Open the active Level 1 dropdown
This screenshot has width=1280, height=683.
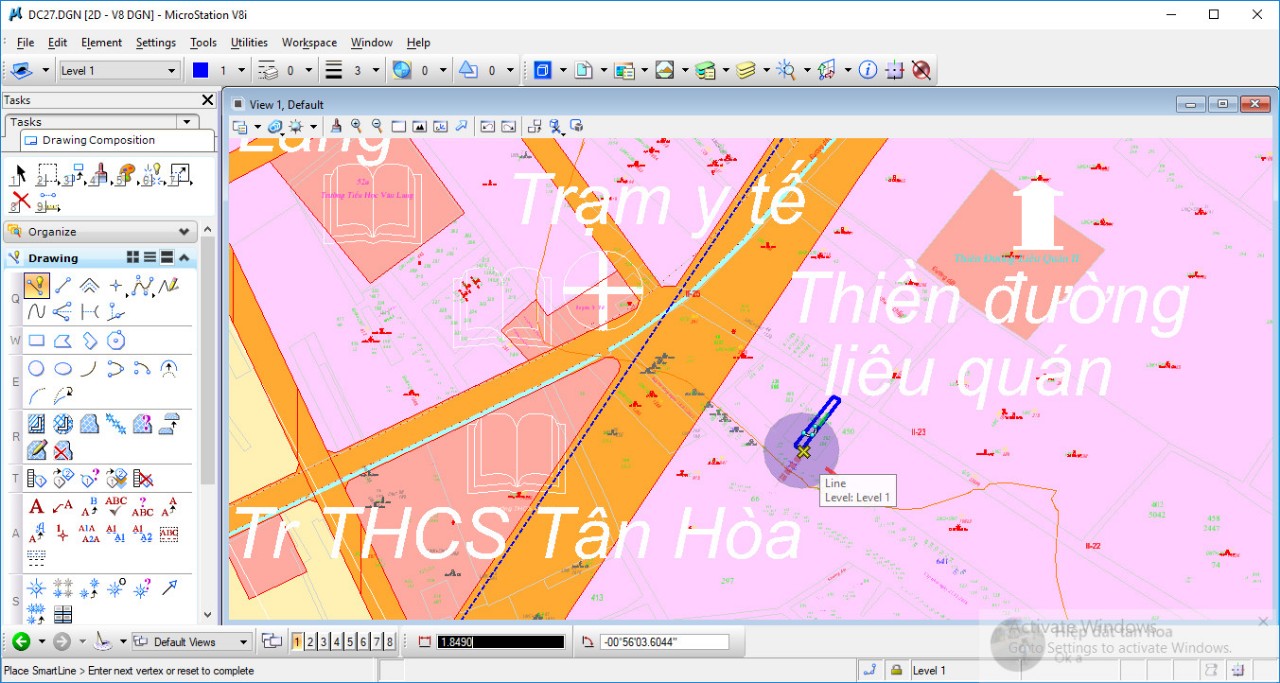pyautogui.click(x=118, y=70)
